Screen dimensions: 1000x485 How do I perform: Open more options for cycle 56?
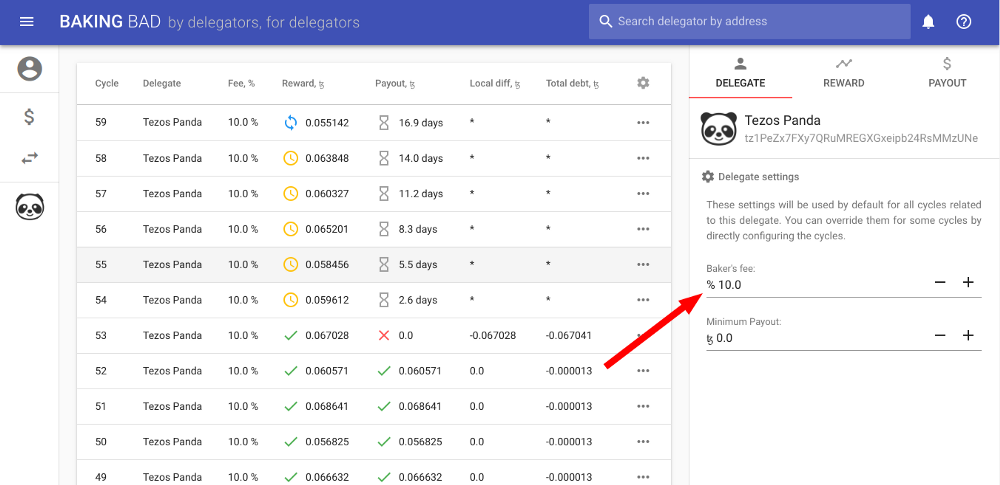coord(643,229)
